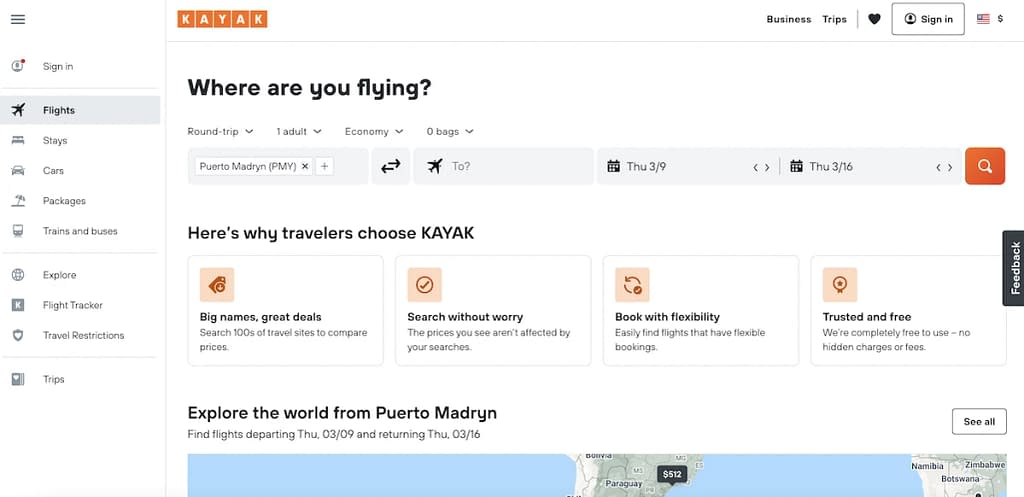Click Sign in text in sidebar

pyautogui.click(x=58, y=66)
